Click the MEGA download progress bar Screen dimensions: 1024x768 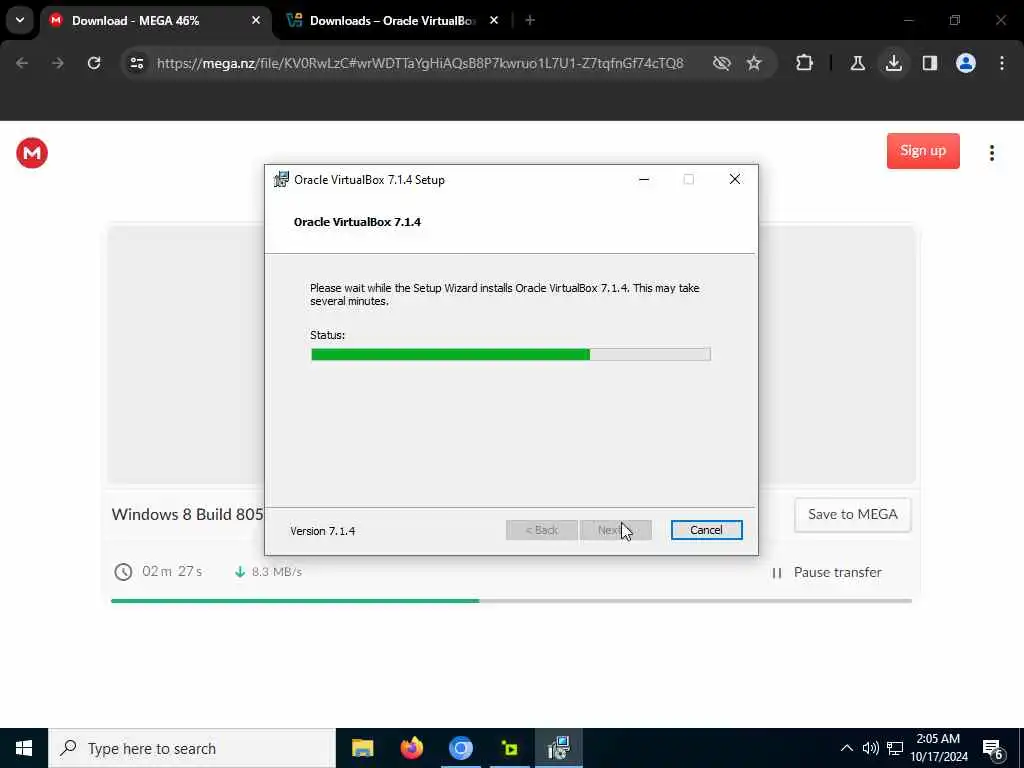511,601
